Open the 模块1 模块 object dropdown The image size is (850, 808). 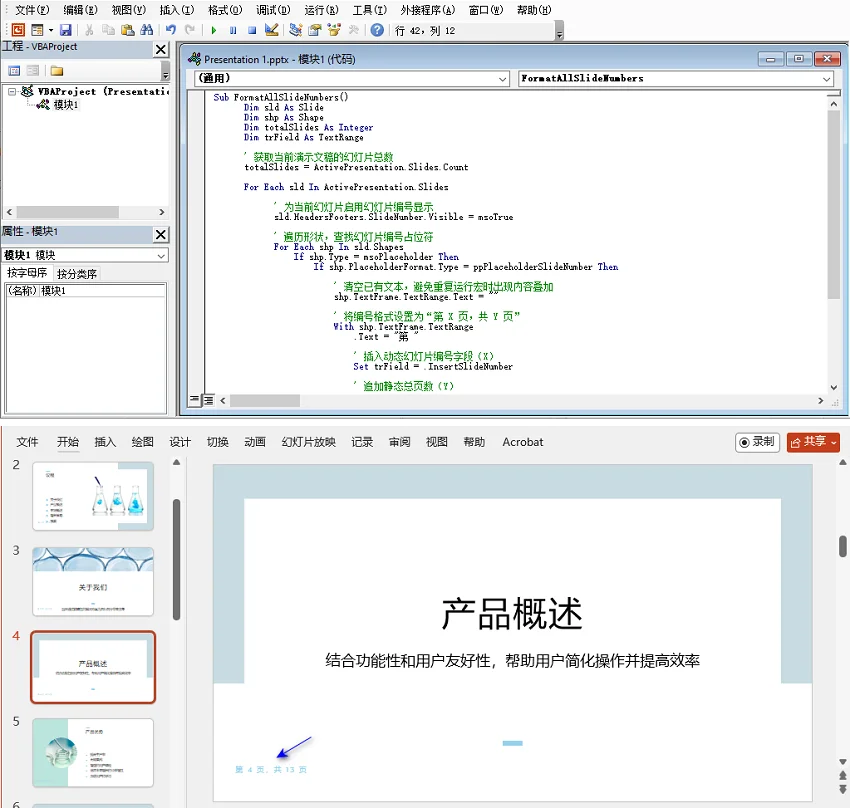coord(161,255)
